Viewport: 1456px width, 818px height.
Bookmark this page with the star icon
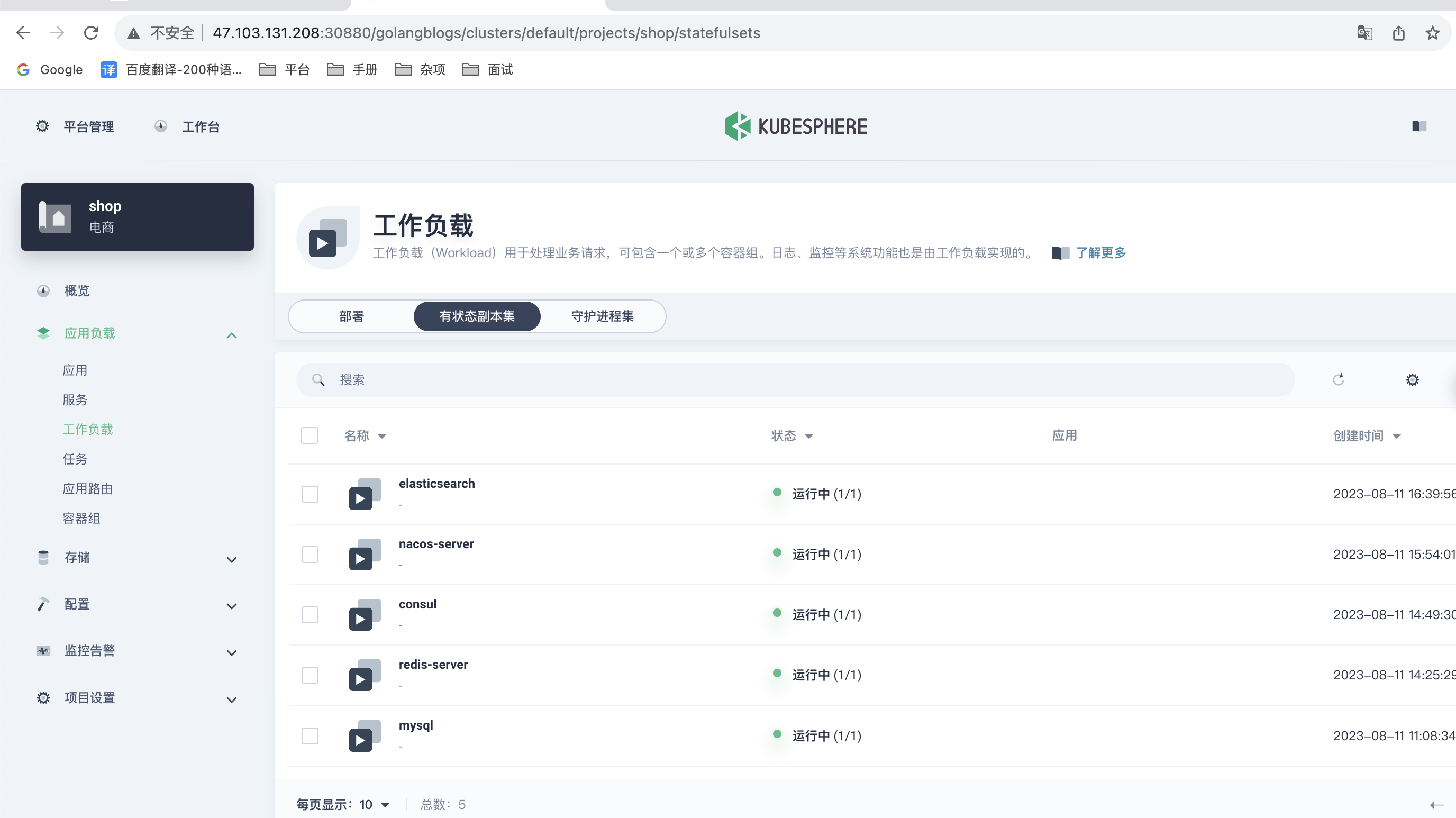point(1432,33)
